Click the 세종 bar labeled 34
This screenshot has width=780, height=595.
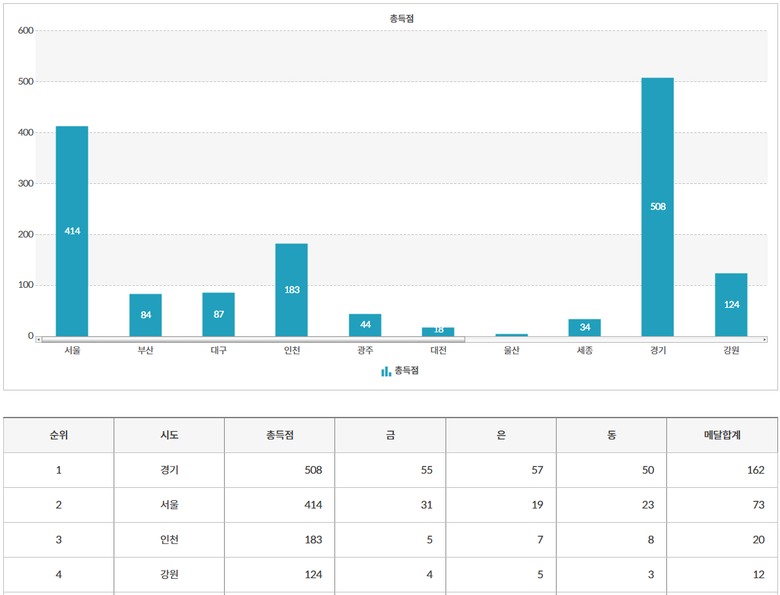point(584,328)
